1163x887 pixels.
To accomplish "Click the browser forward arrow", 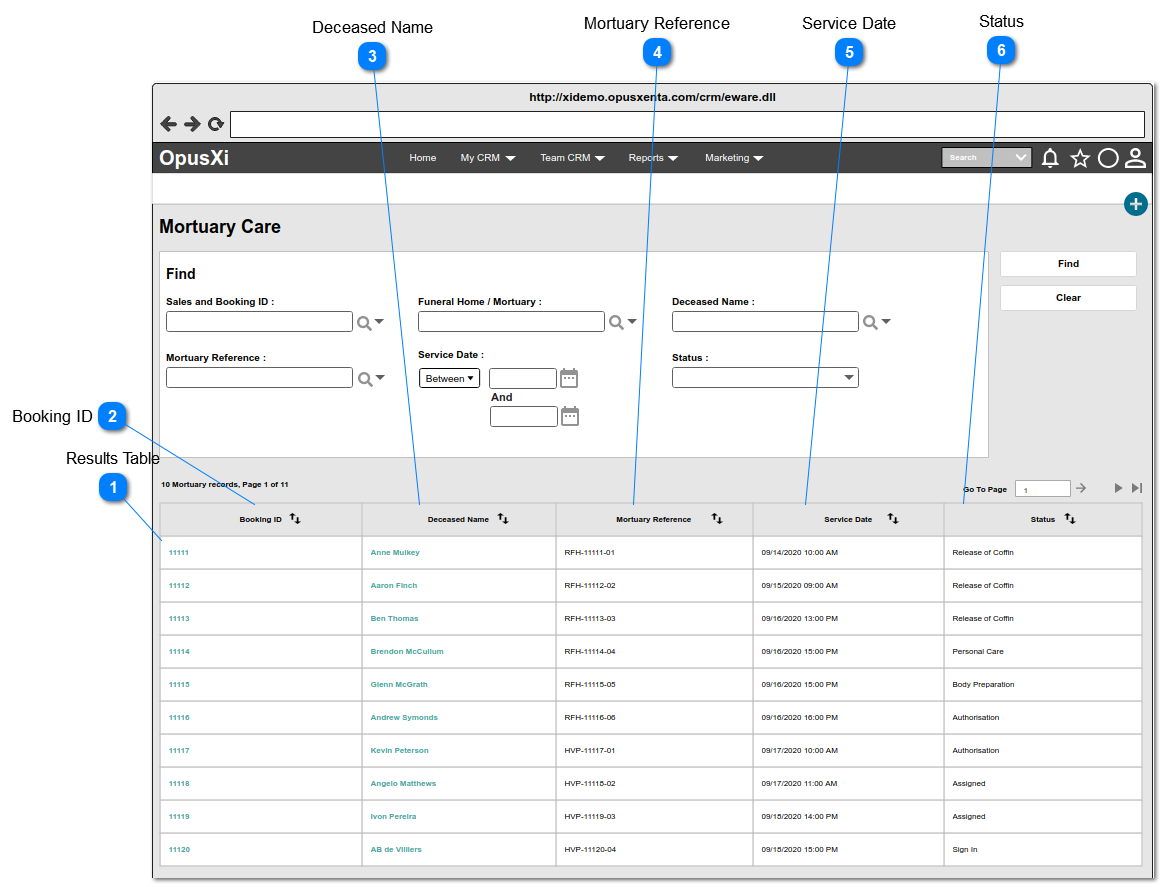I will click(x=192, y=124).
